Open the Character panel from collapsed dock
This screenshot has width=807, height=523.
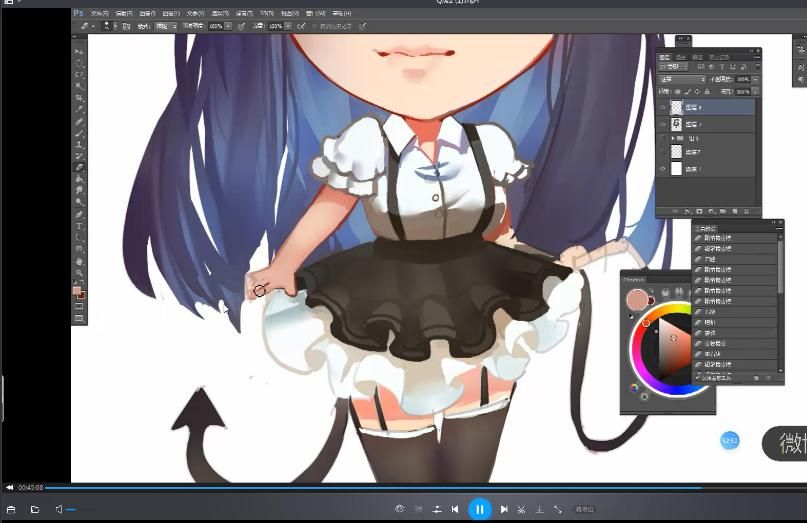pos(801,67)
